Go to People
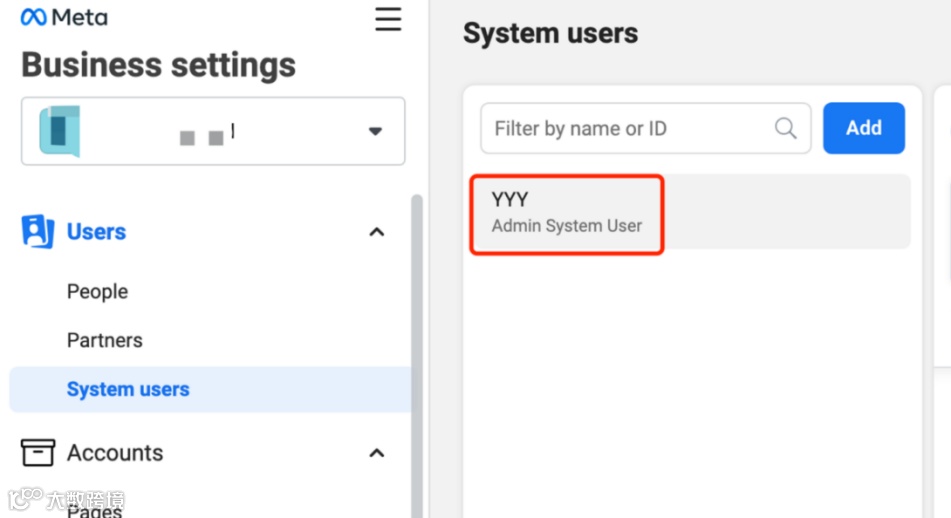The width and height of the screenshot is (951, 518). tap(97, 292)
